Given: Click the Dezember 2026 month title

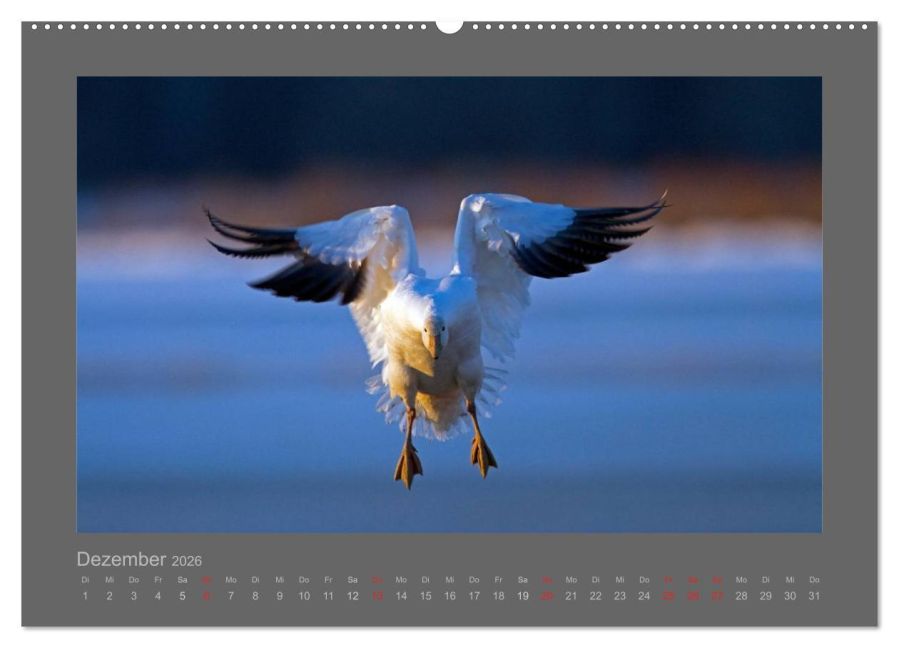Looking at the screenshot, I should [x=139, y=559].
